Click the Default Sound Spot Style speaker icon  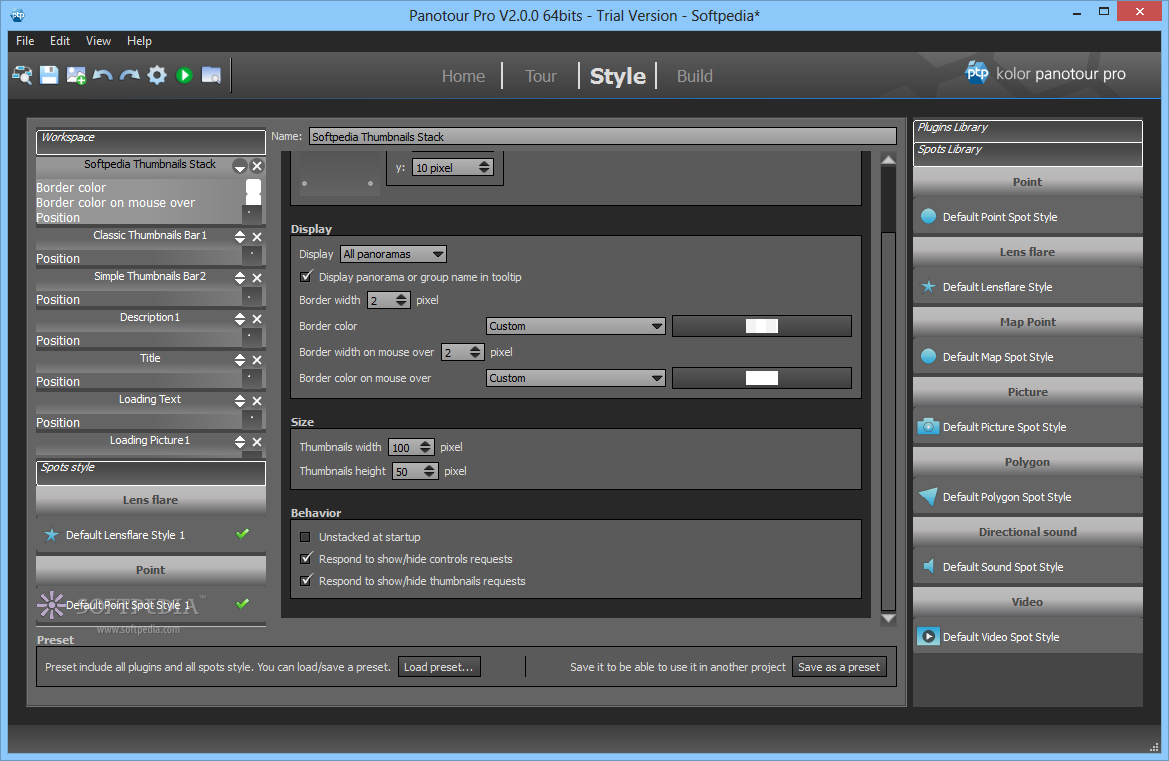point(928,566)
